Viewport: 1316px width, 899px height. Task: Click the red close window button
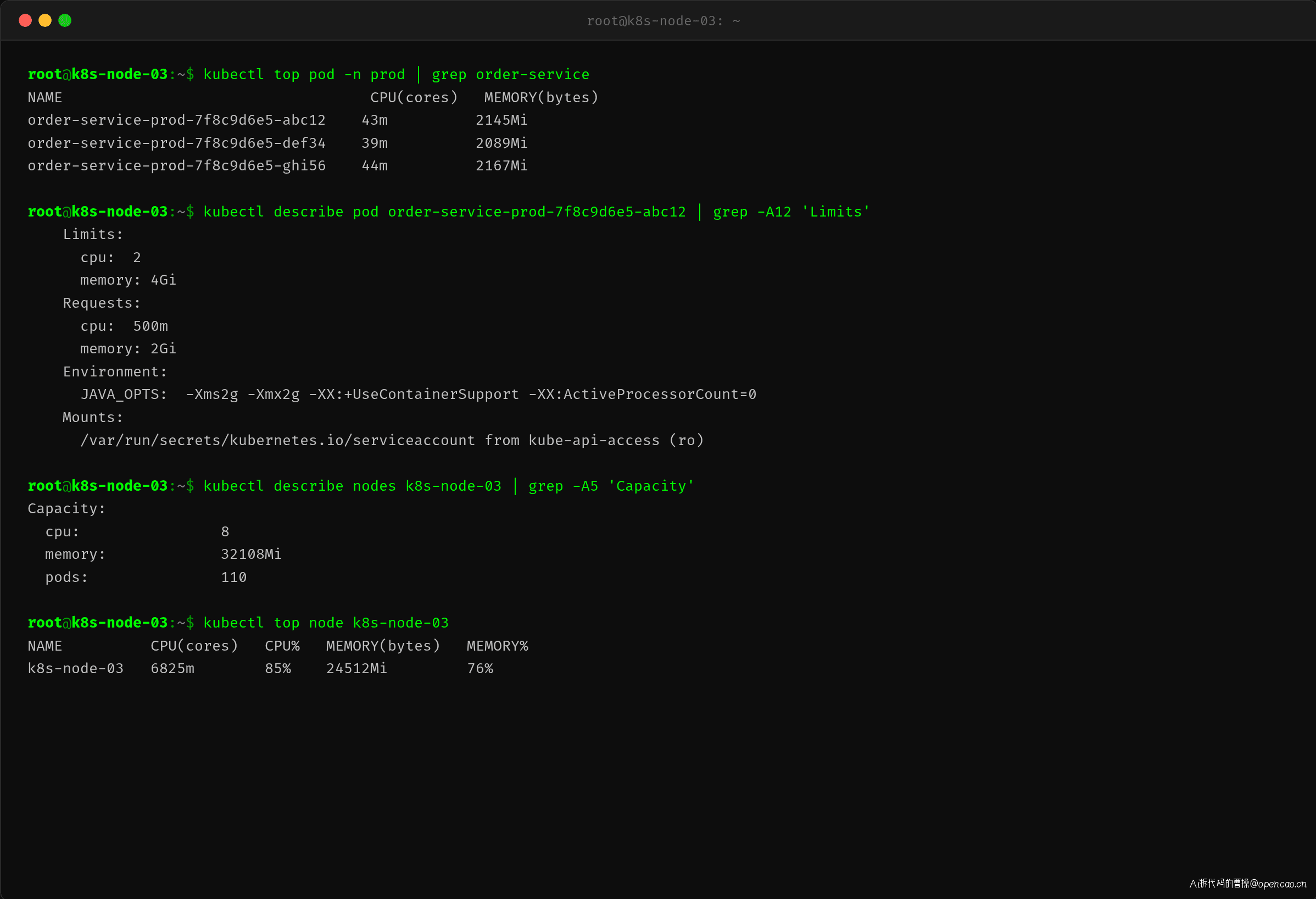click(25, 21)
